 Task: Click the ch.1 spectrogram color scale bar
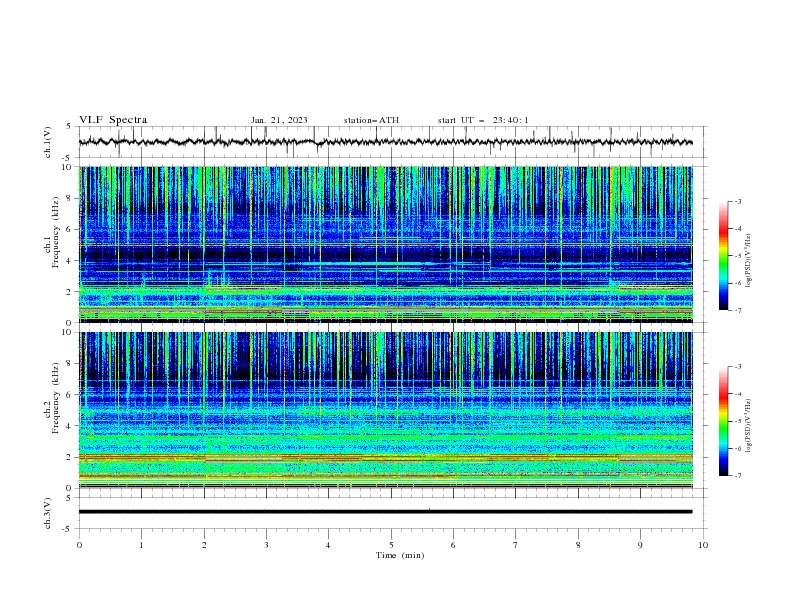[723, 256]
